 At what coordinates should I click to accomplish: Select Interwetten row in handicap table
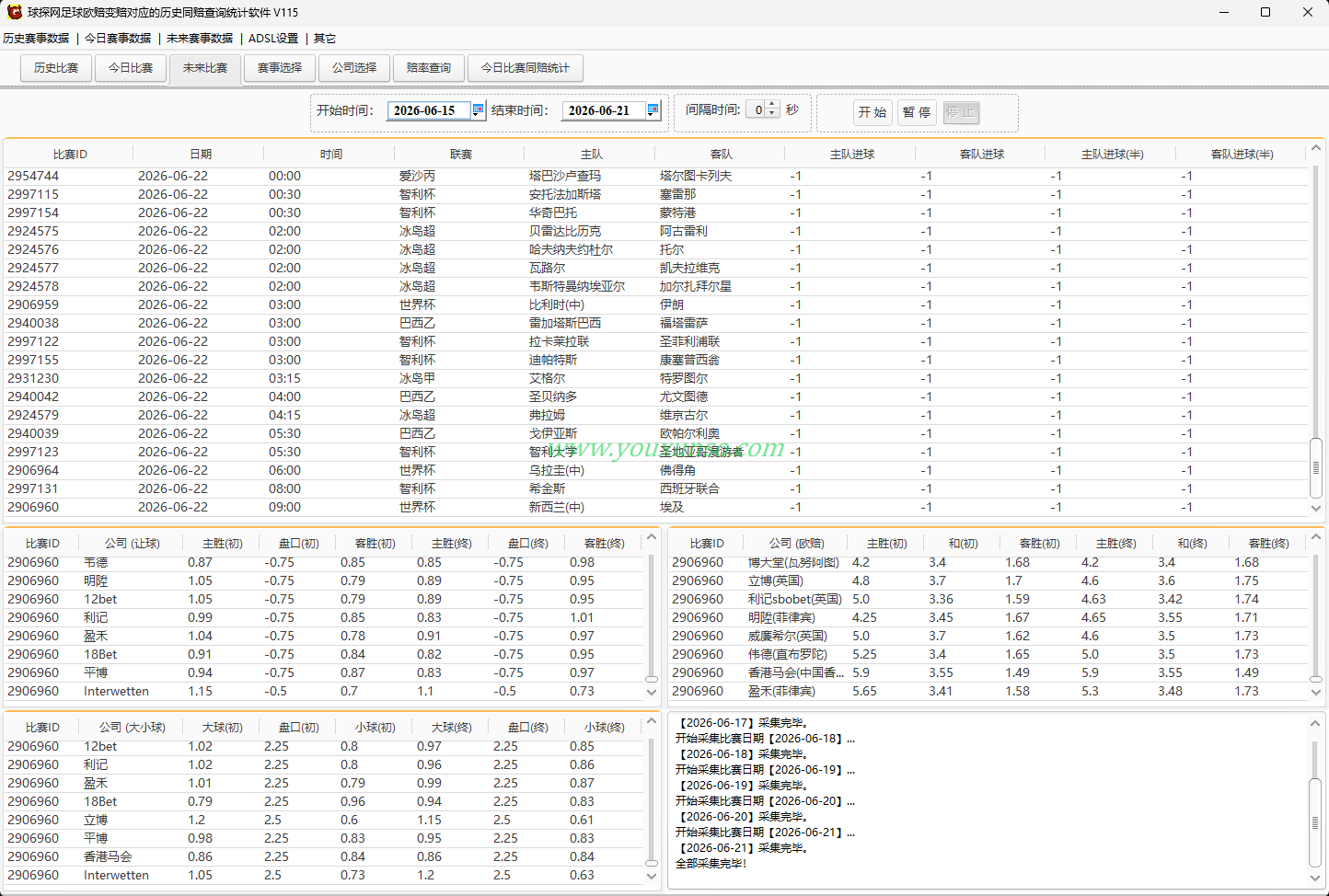[324, 691]
